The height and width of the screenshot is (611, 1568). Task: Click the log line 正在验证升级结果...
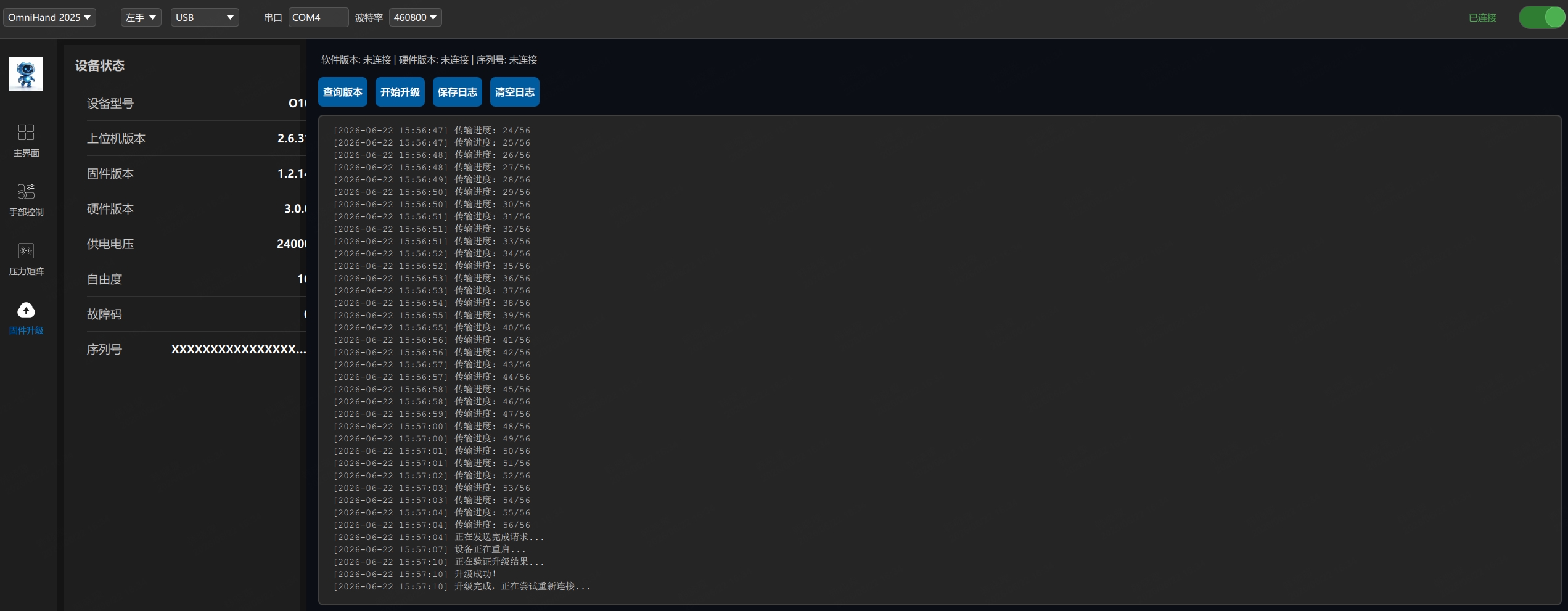click(x=439, y=562)
